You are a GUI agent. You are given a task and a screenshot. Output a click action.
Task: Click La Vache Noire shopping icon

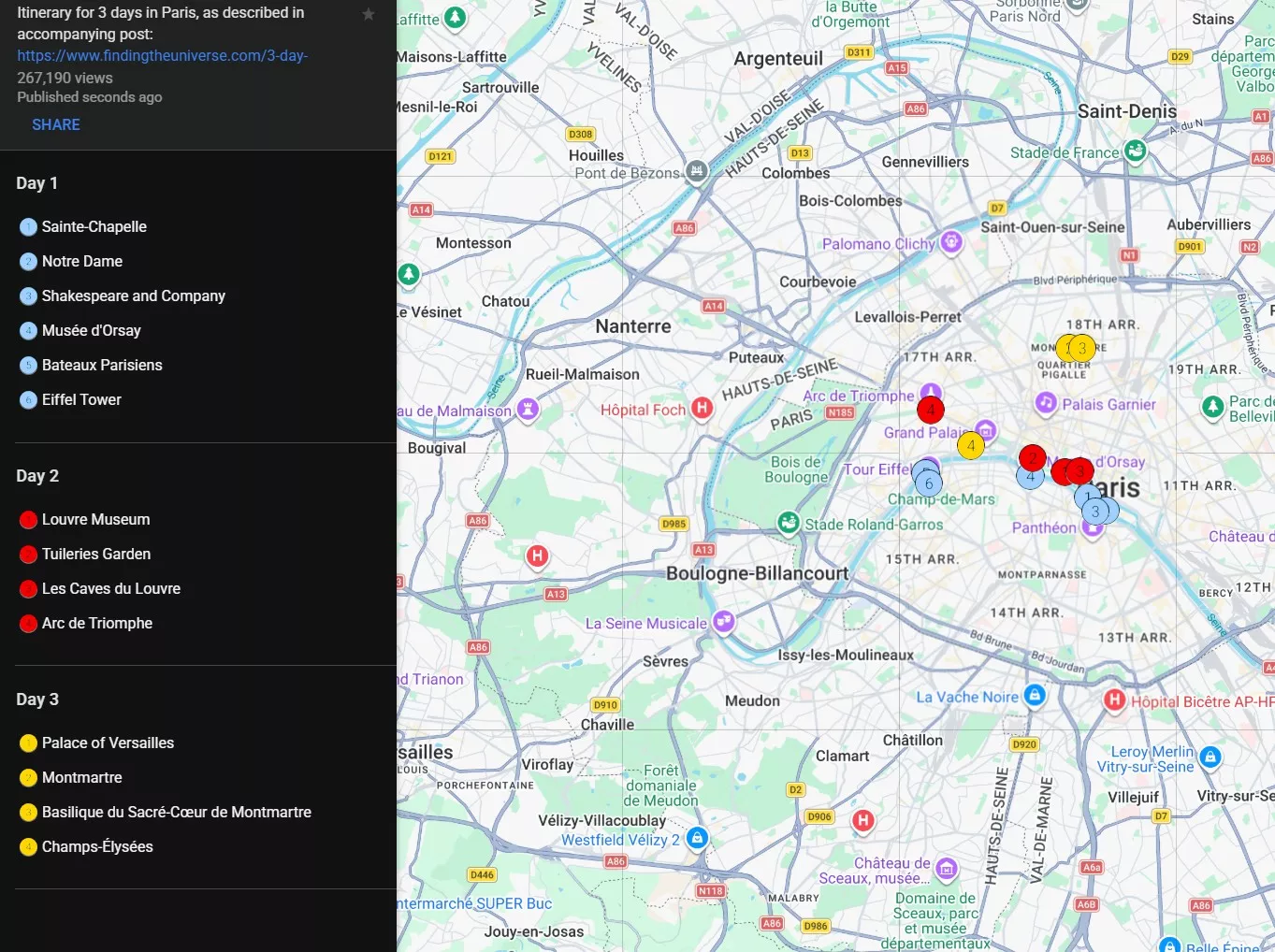tap(1035, 696)
